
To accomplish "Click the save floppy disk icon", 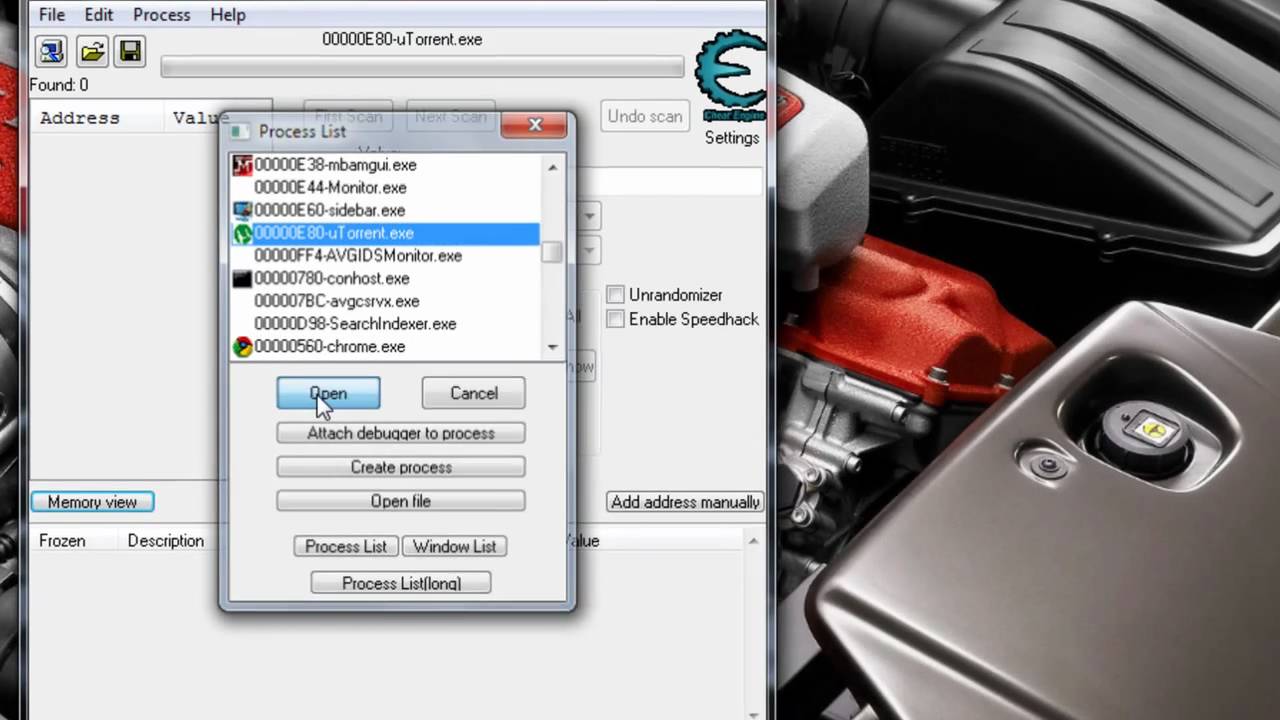I will point(130,51).
